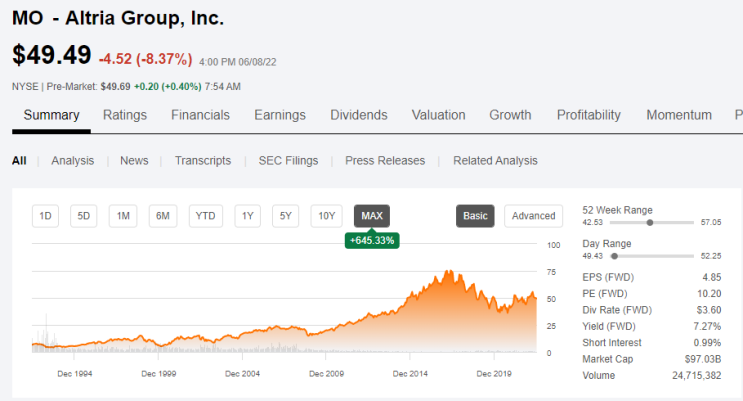Switch to the Ratings tab
The image size is (743, 401).
pos(125,115)
